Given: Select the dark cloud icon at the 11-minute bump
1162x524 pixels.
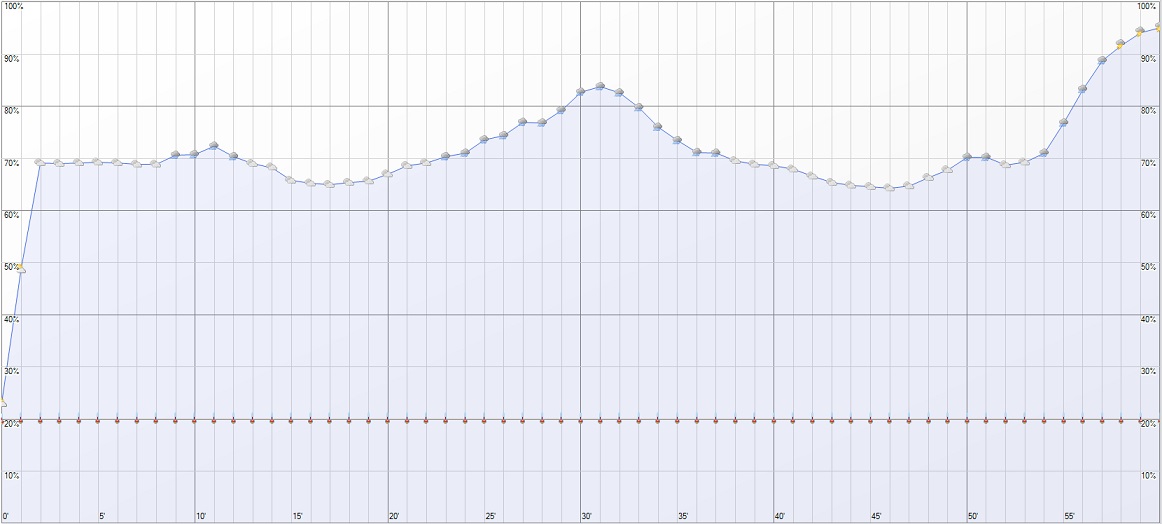Looking at the screenshot, I should 214,146.
